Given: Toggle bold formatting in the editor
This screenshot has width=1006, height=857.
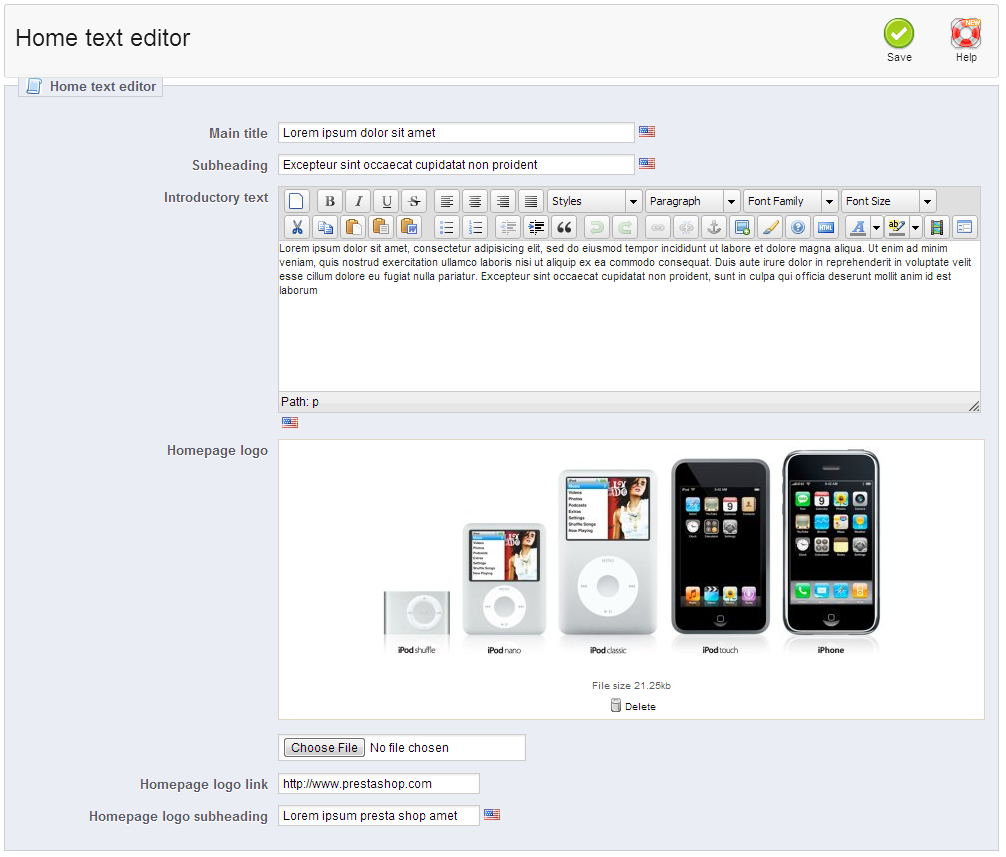Looking at the screenshot, I should pos(329,200).
